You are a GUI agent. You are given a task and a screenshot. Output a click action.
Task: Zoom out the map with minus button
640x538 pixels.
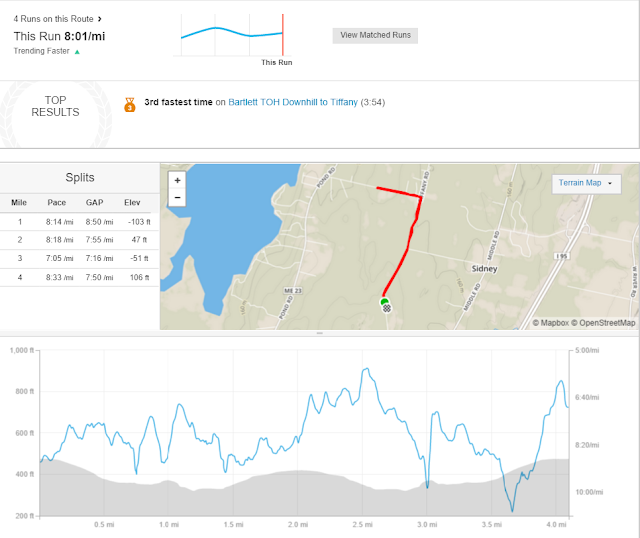tap(177, 198)
